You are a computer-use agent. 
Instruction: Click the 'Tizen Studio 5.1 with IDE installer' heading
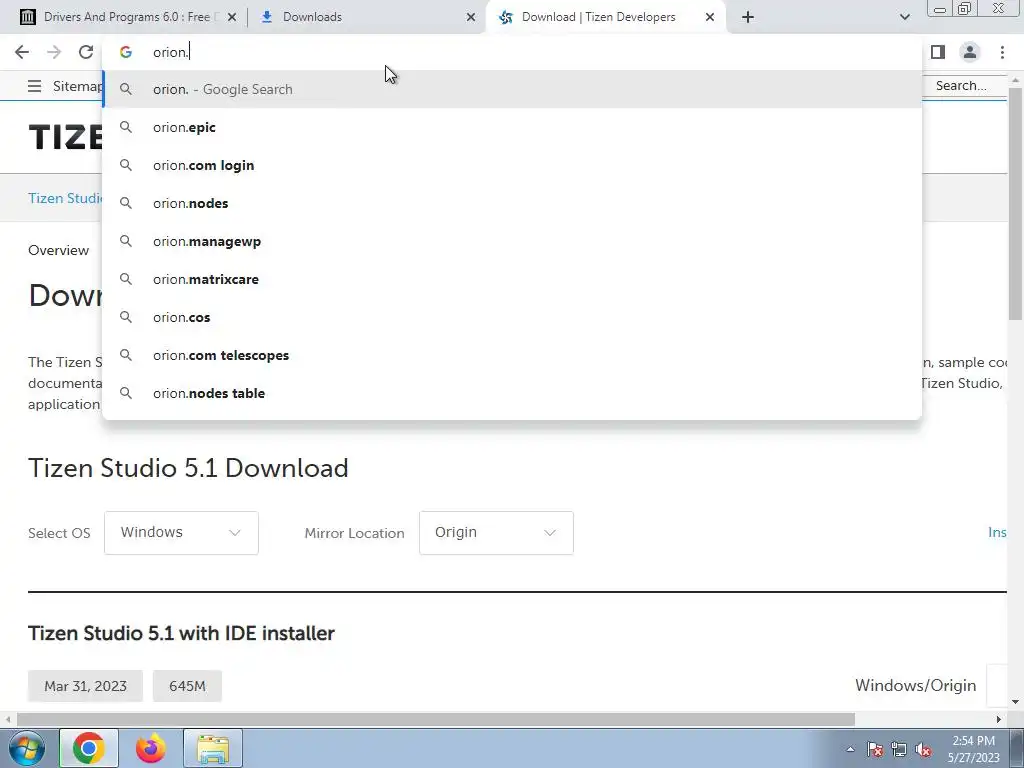pos(182,633)
